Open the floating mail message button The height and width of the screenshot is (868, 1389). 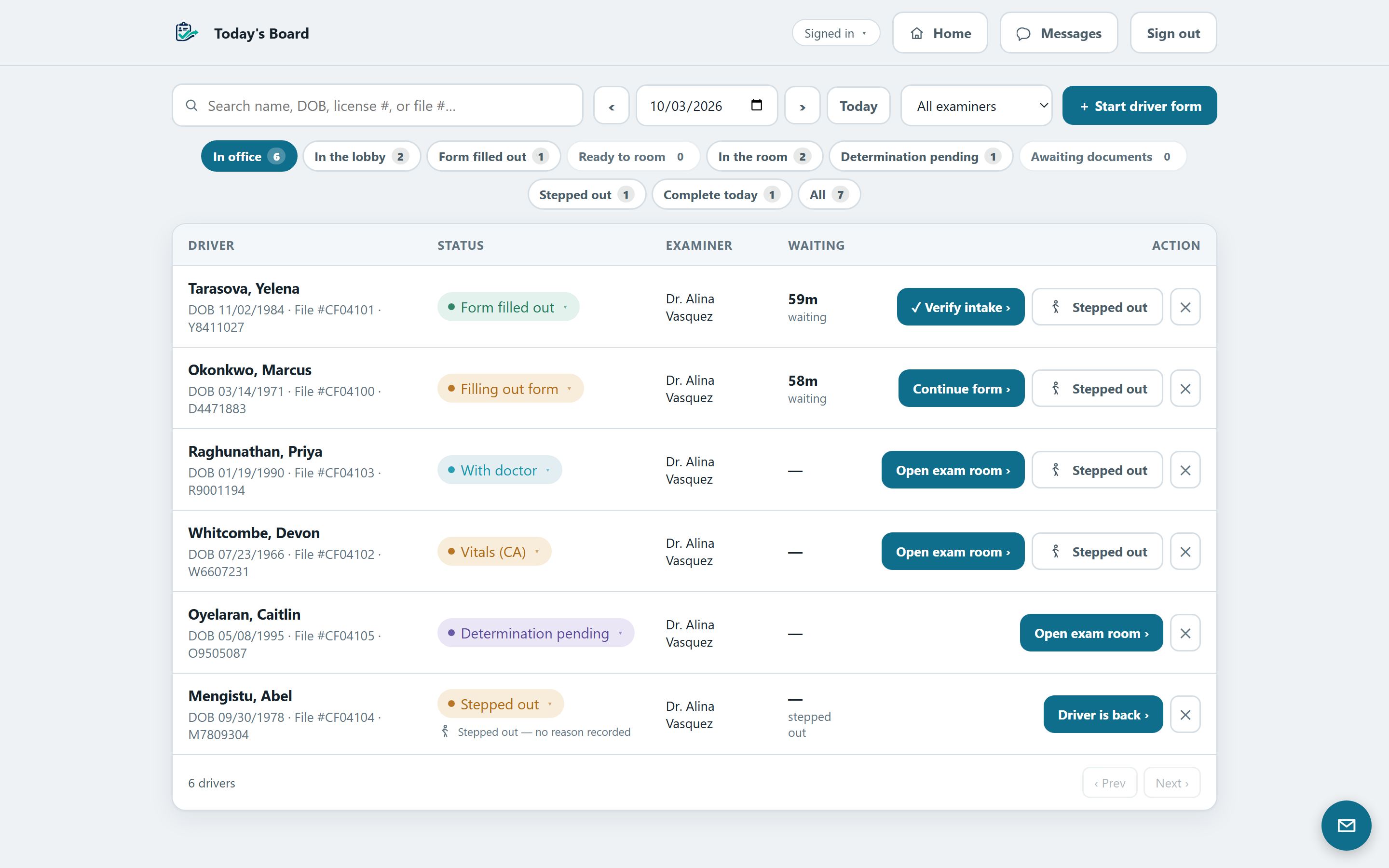pos(1346,825)
